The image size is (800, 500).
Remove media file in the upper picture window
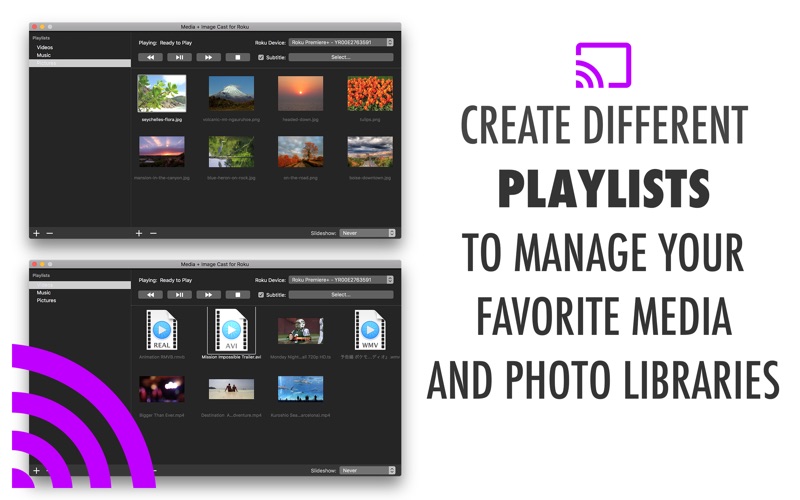[x=153, y=233]
